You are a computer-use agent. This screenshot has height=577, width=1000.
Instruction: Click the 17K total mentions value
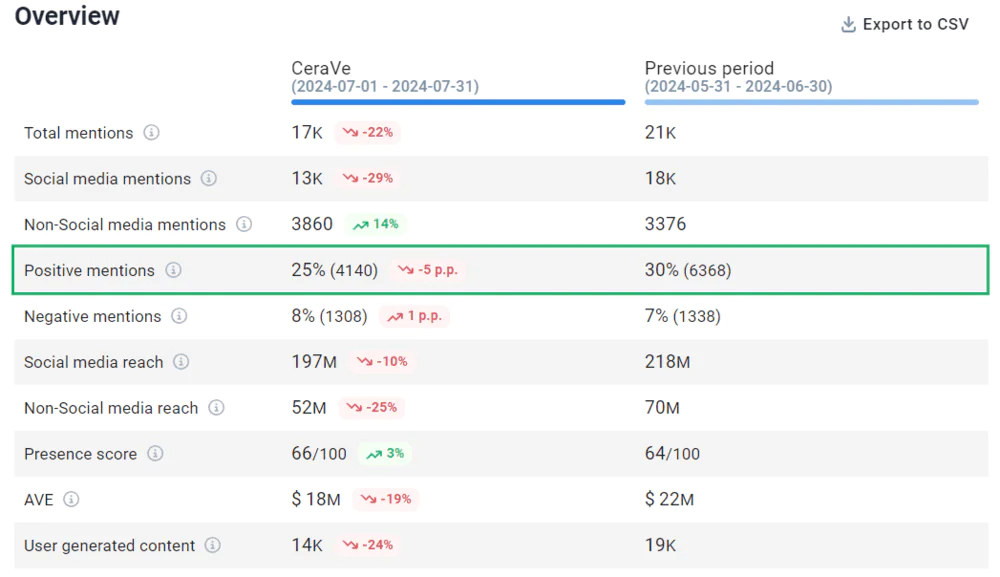(x=307, y=133)
